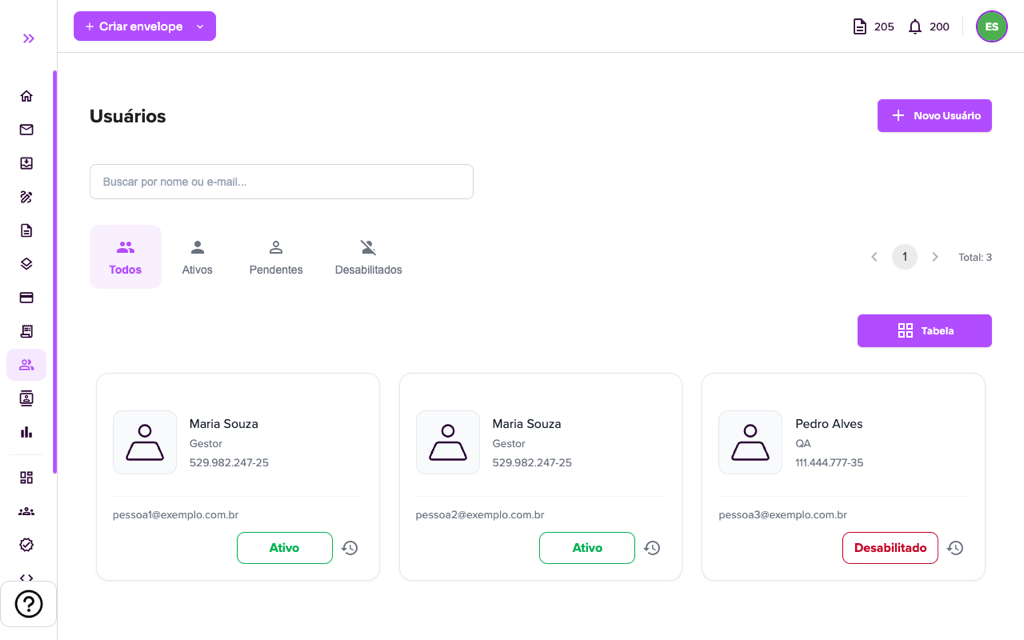Image resolution: width=1024 pixels, height=640 pixels.
Task: Select page 1 in the pagination
Action: point(904,257)
